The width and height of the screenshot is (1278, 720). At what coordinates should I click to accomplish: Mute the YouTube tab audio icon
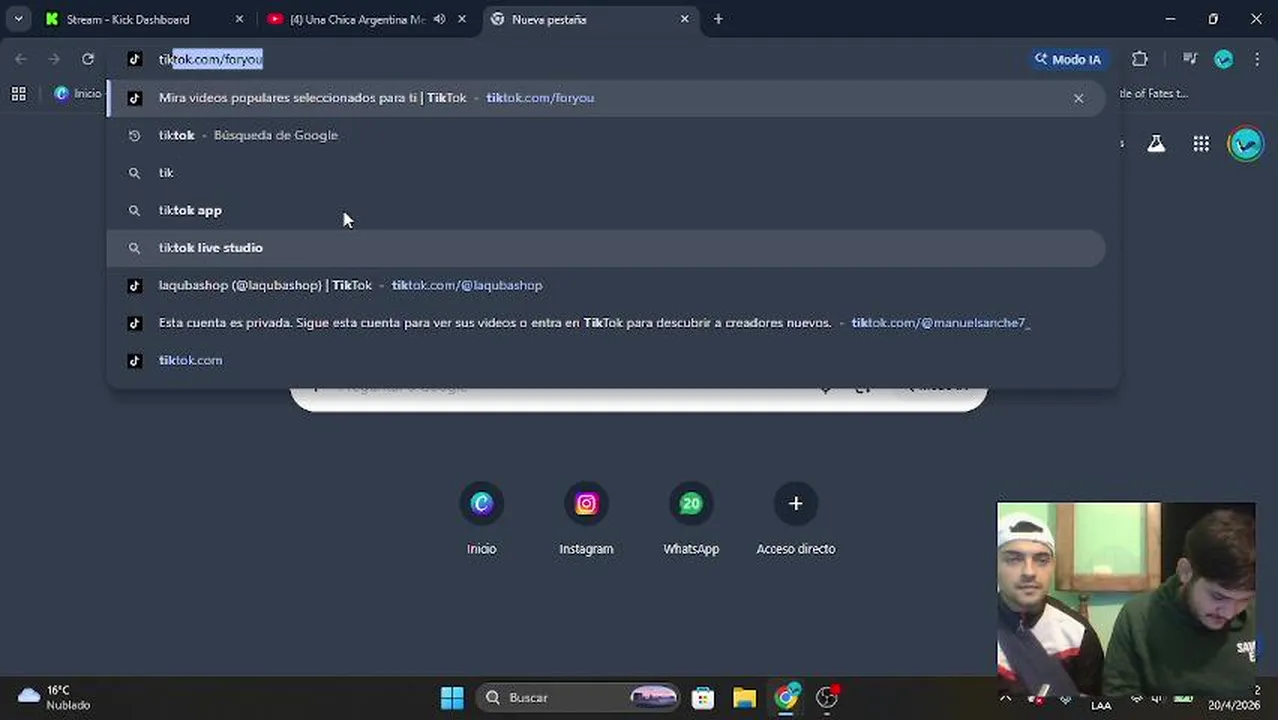pyautogui.click(x=439, y=19)
